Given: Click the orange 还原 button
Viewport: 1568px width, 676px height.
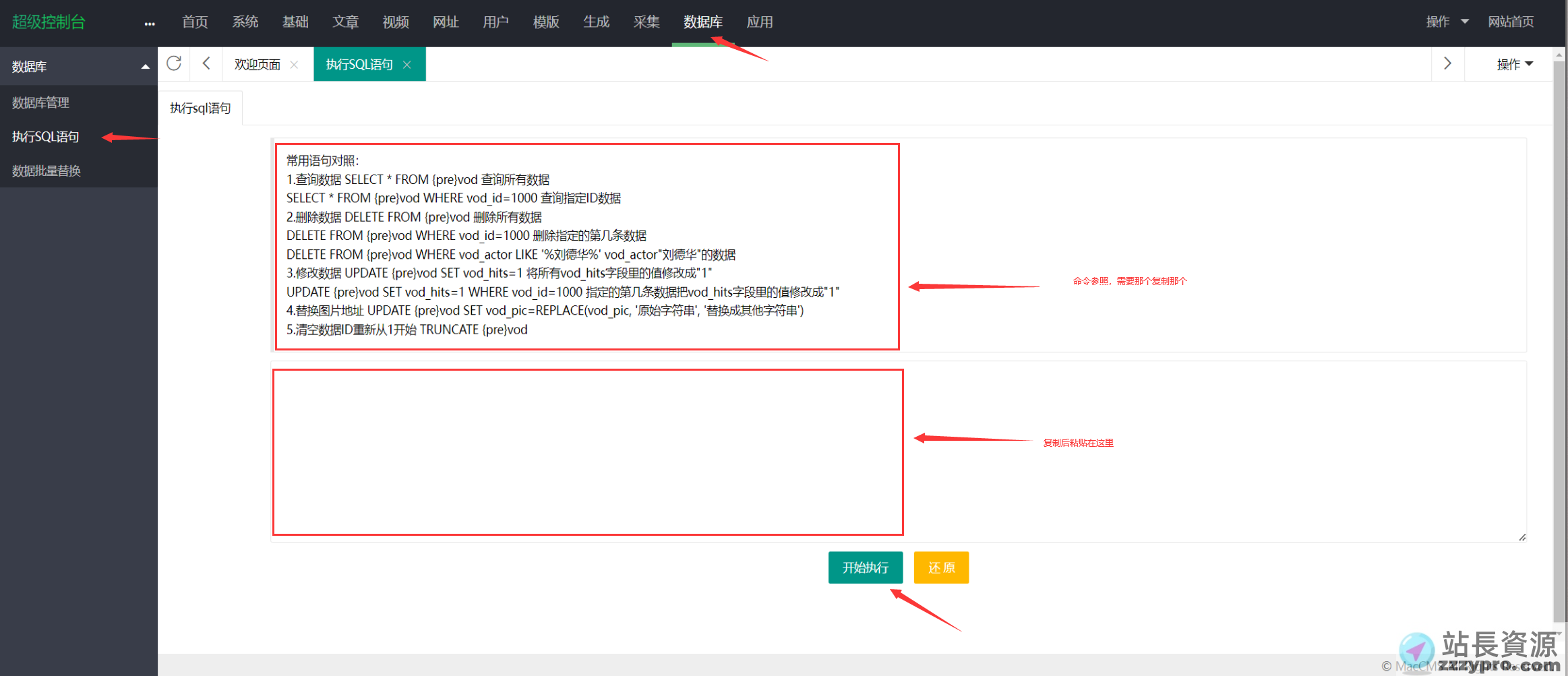Looking at the screenshot, I should pos(941,567).
